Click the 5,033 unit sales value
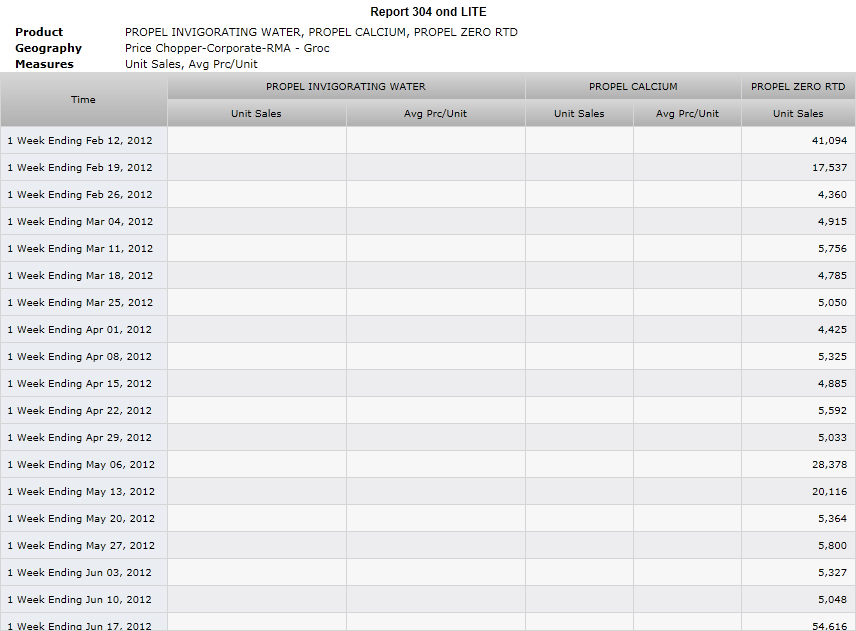The height and width of the screenshot is (631, 856). pyautogui.click(x=833, y=438)
